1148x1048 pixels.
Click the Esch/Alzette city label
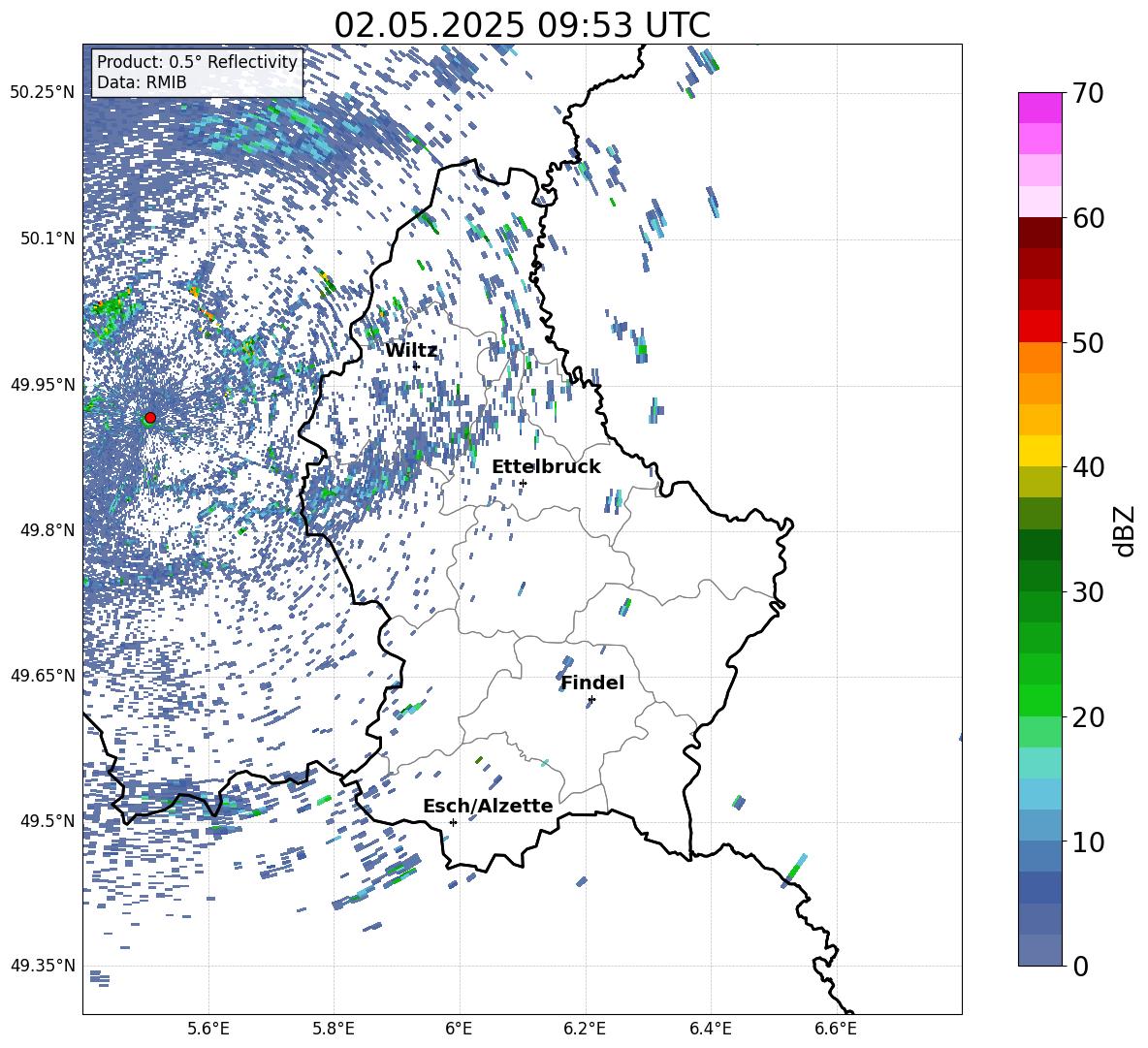488,806
